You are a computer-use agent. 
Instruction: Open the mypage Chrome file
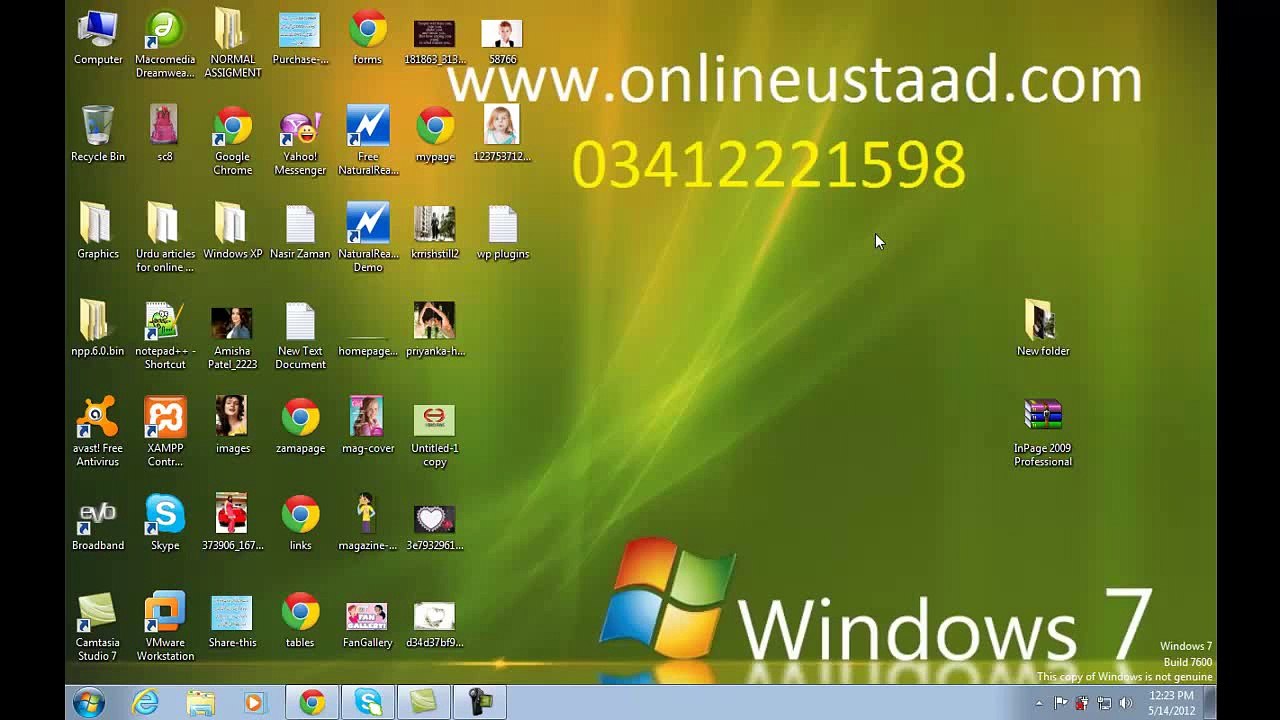(435, 134)
